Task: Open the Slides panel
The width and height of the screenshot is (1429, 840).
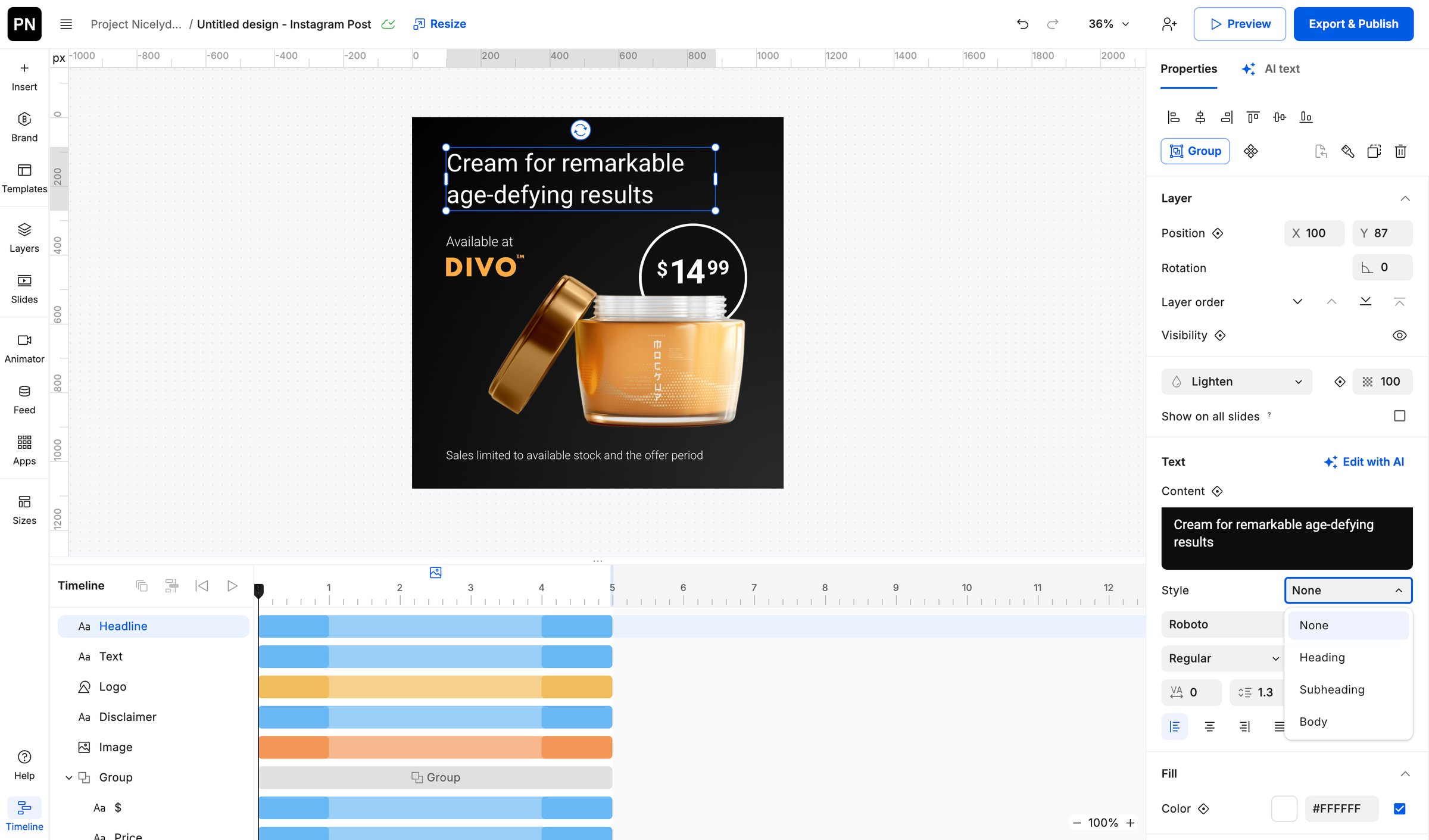Action: tap(24, 290)
